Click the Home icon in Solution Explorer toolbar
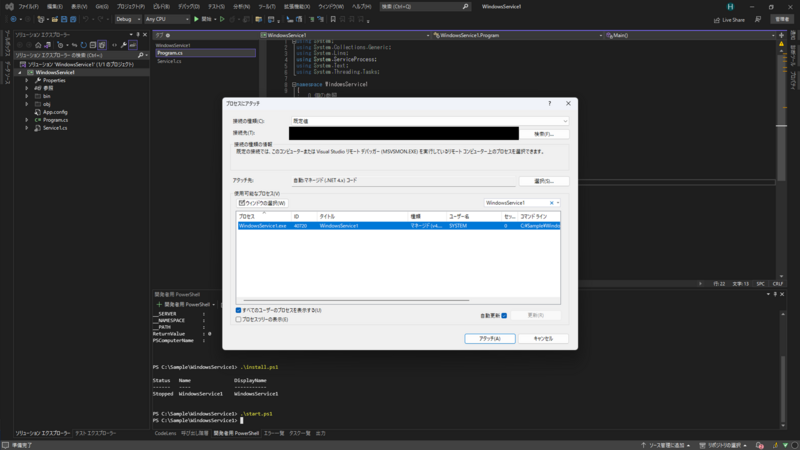The image size is (800, 450). pyautogui.click(x=38, y=45)
